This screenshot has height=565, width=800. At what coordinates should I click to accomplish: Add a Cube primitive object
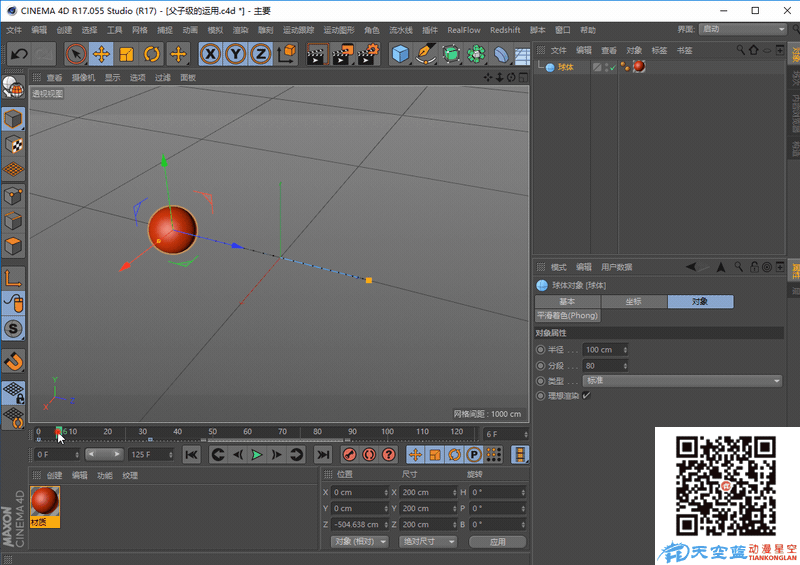click(x=401, y=54)
